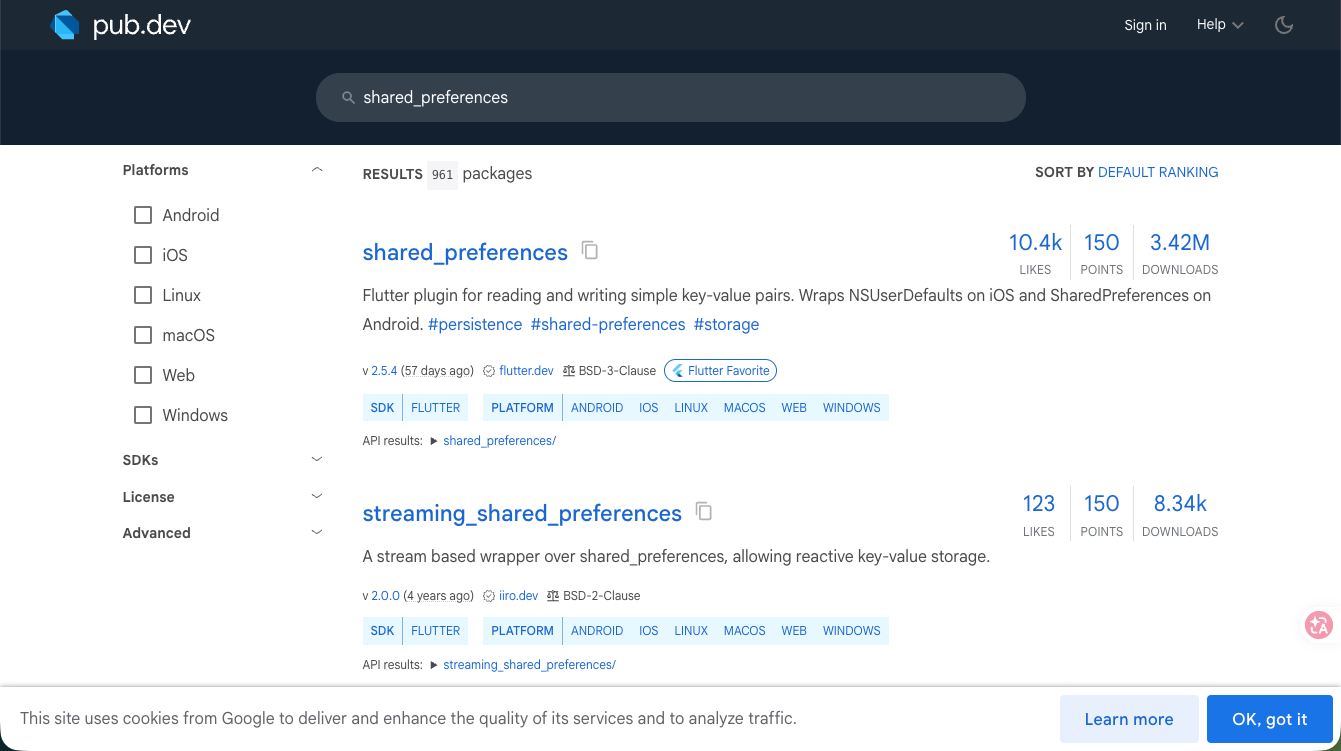Click 10.4k likes count on shared_preferences
This screenshot has height=751, width=1341.
[x=1035, y=243]
